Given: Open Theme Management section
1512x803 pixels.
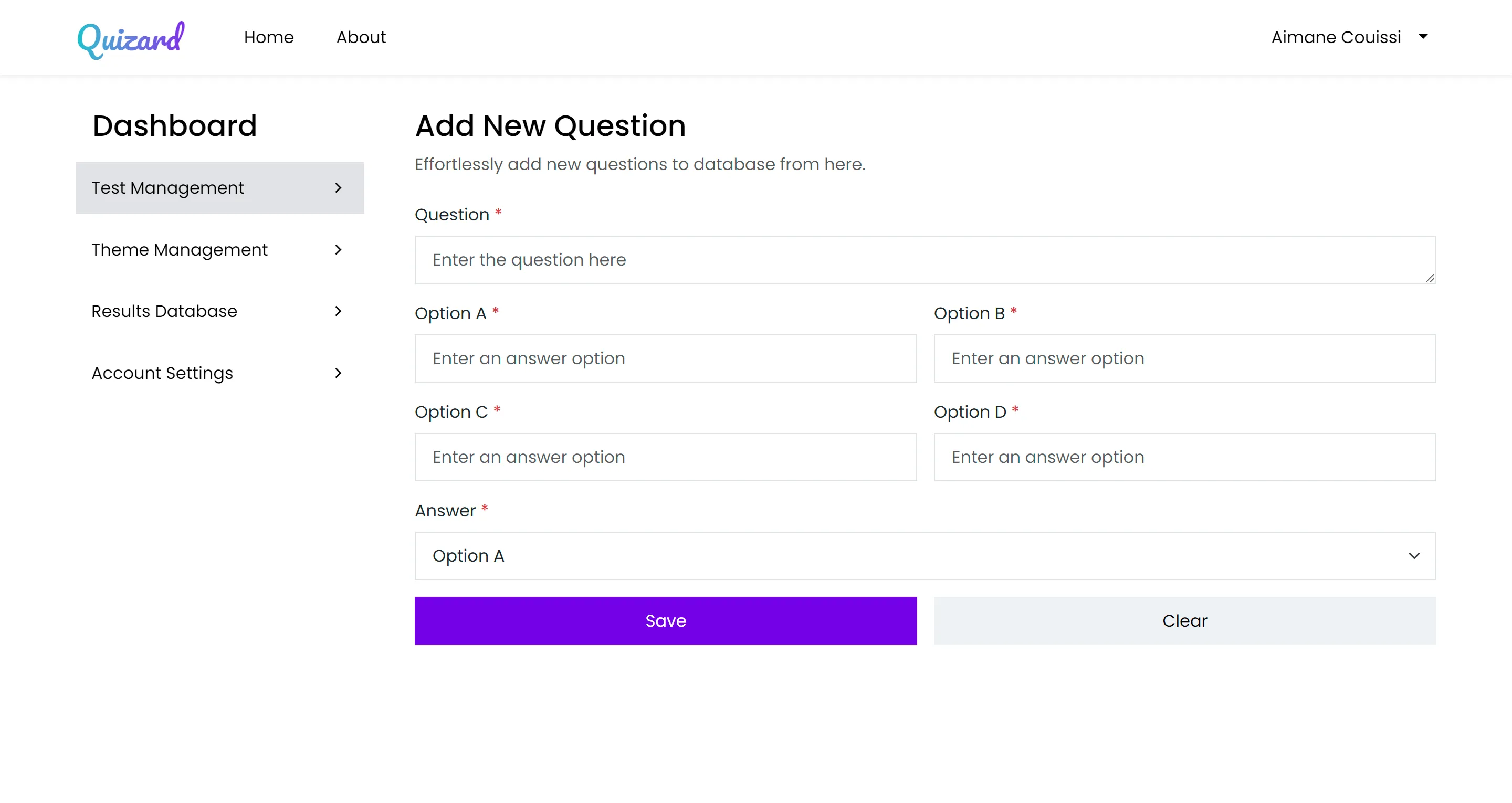Looking at the screenshot, I should 219,250.
